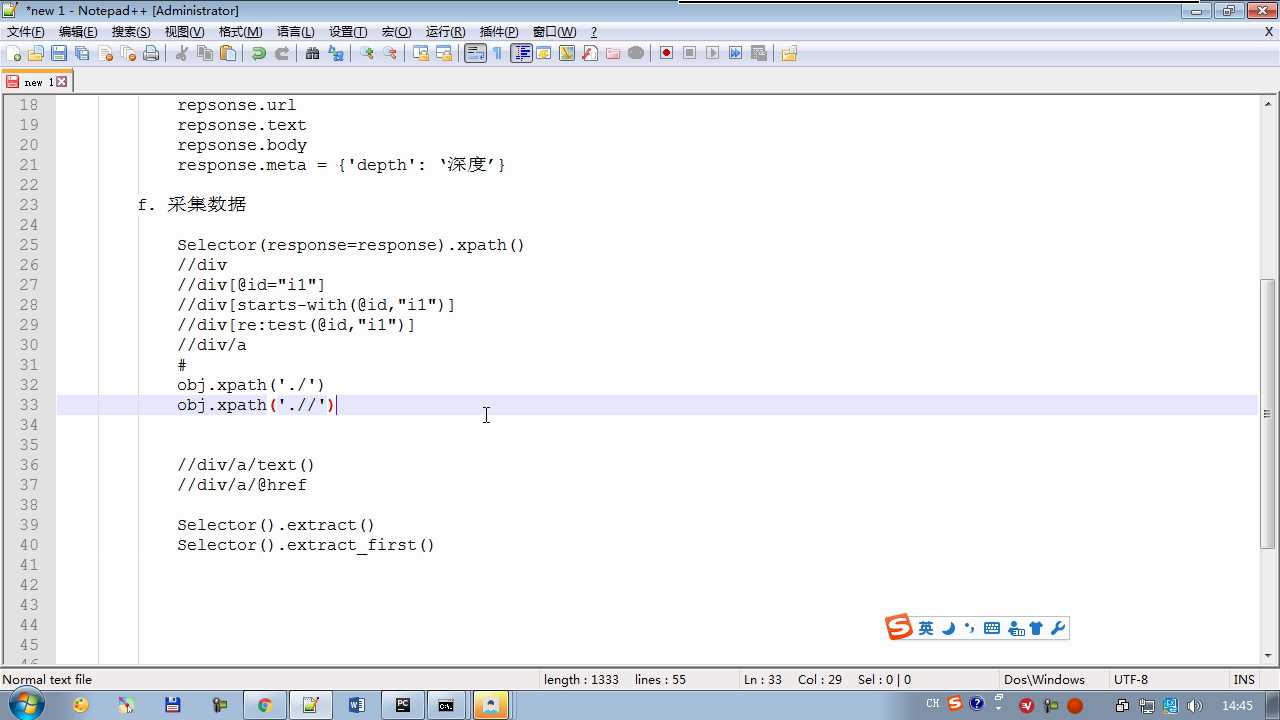Save the current document via toolbar
1280x720 pixels.
59,54
